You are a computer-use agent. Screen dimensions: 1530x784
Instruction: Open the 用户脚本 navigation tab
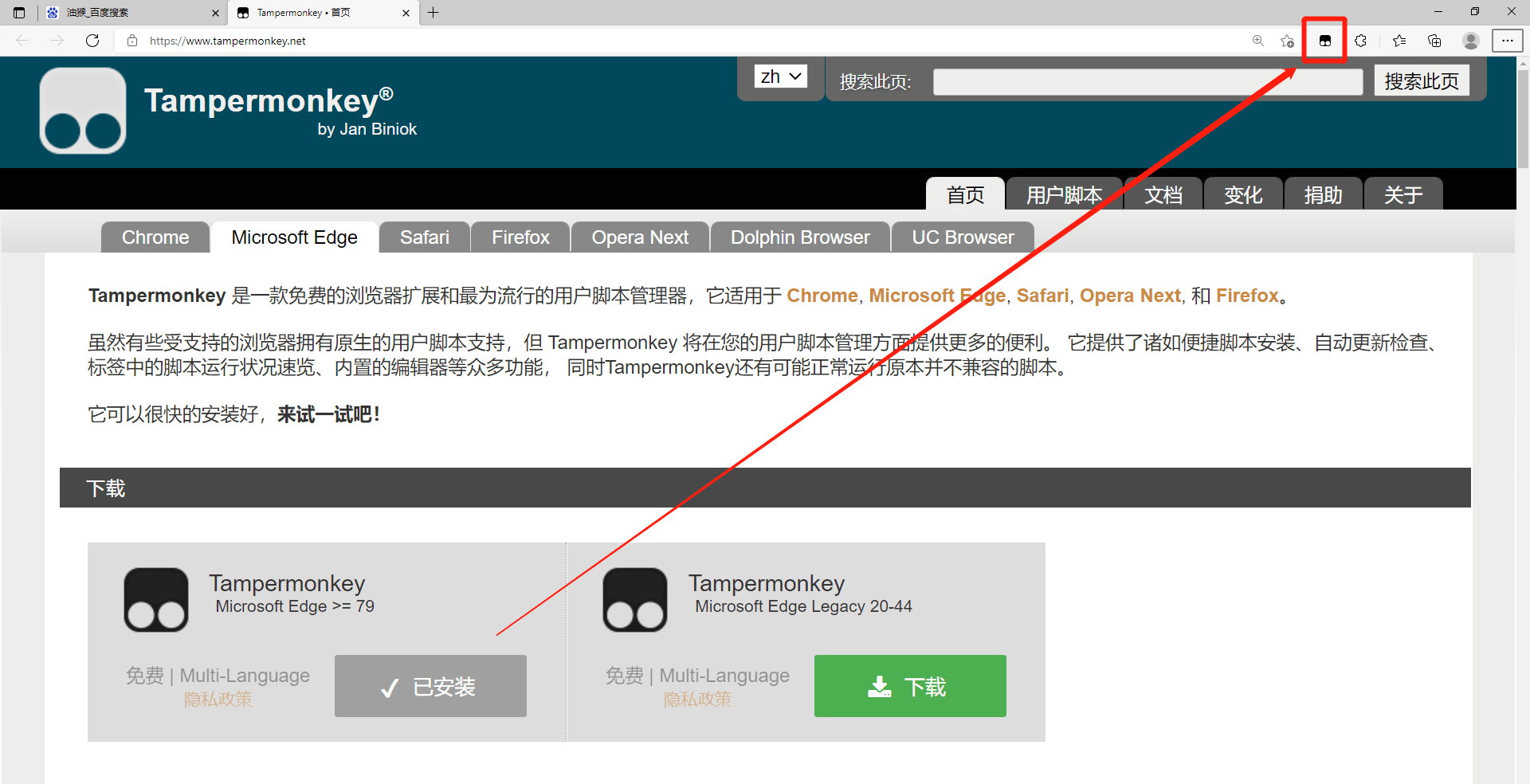[1063, 195]
